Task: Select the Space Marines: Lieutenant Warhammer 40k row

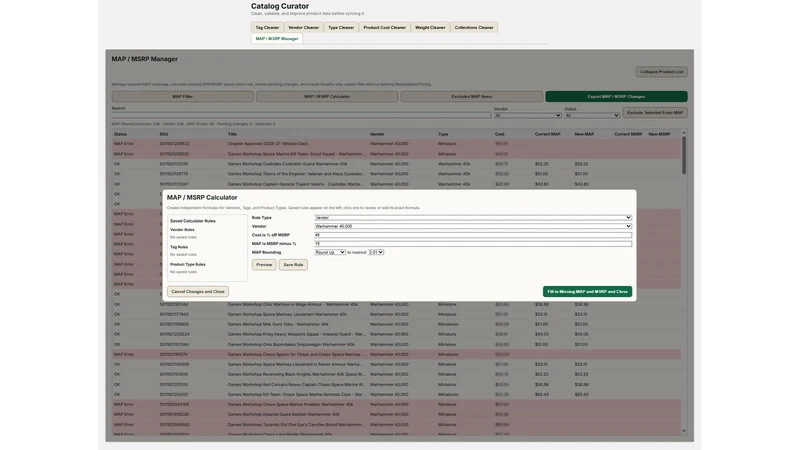Action: click(396, 314)
